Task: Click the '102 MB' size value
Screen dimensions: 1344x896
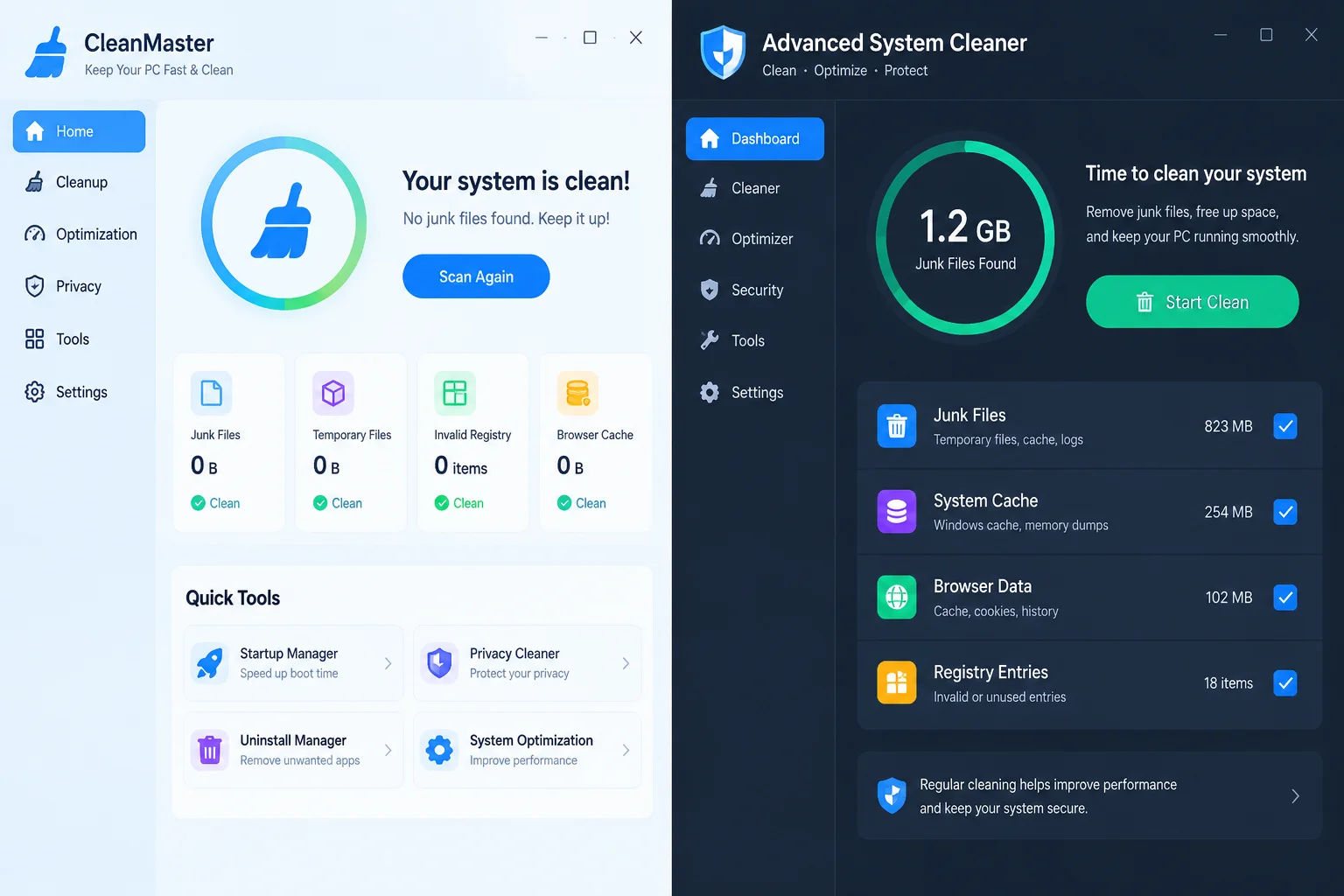Action: (1228, 598)
